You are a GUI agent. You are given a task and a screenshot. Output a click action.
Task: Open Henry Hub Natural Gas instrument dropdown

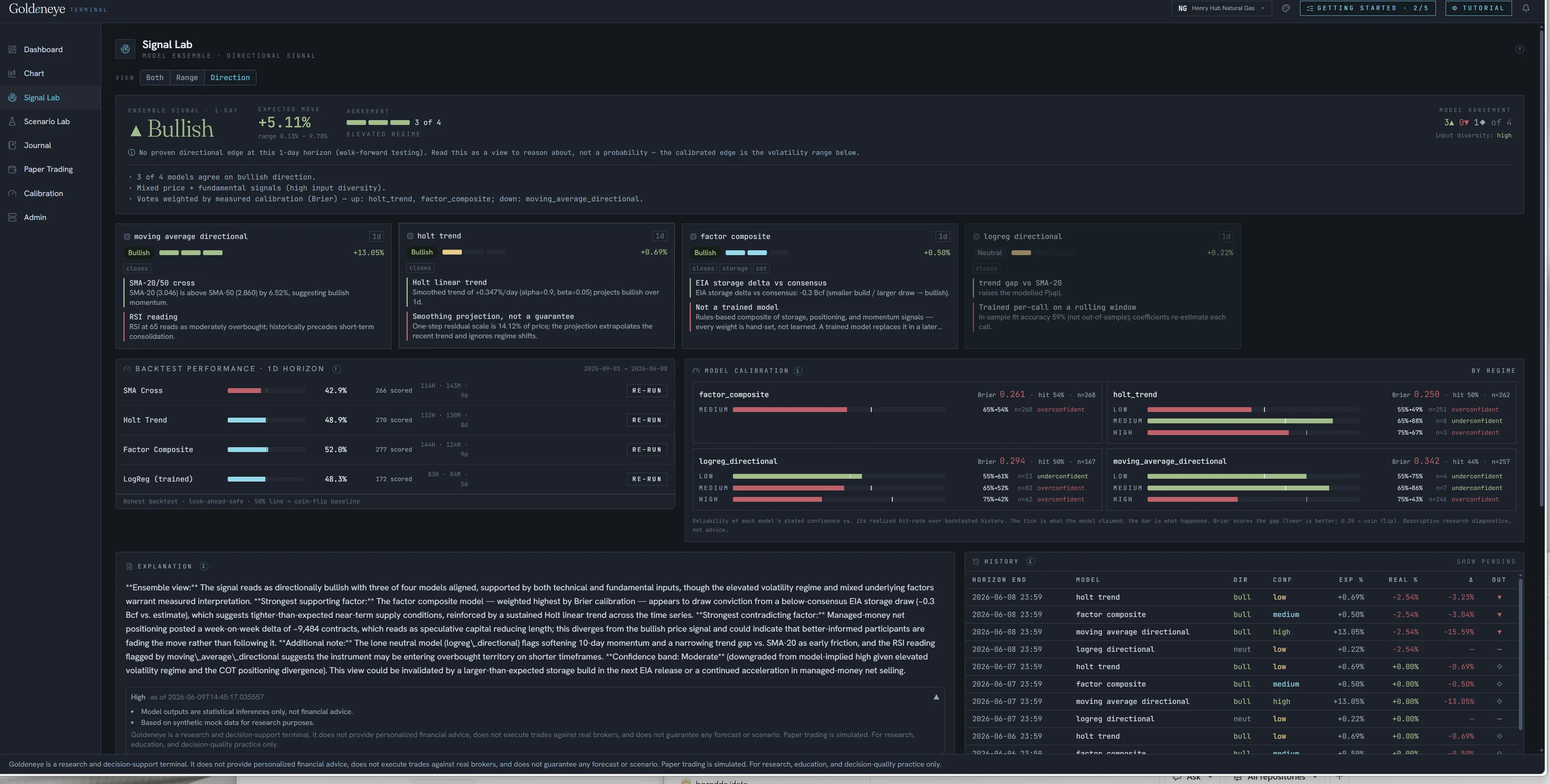pyautogui.click(x=1222, y=8)
